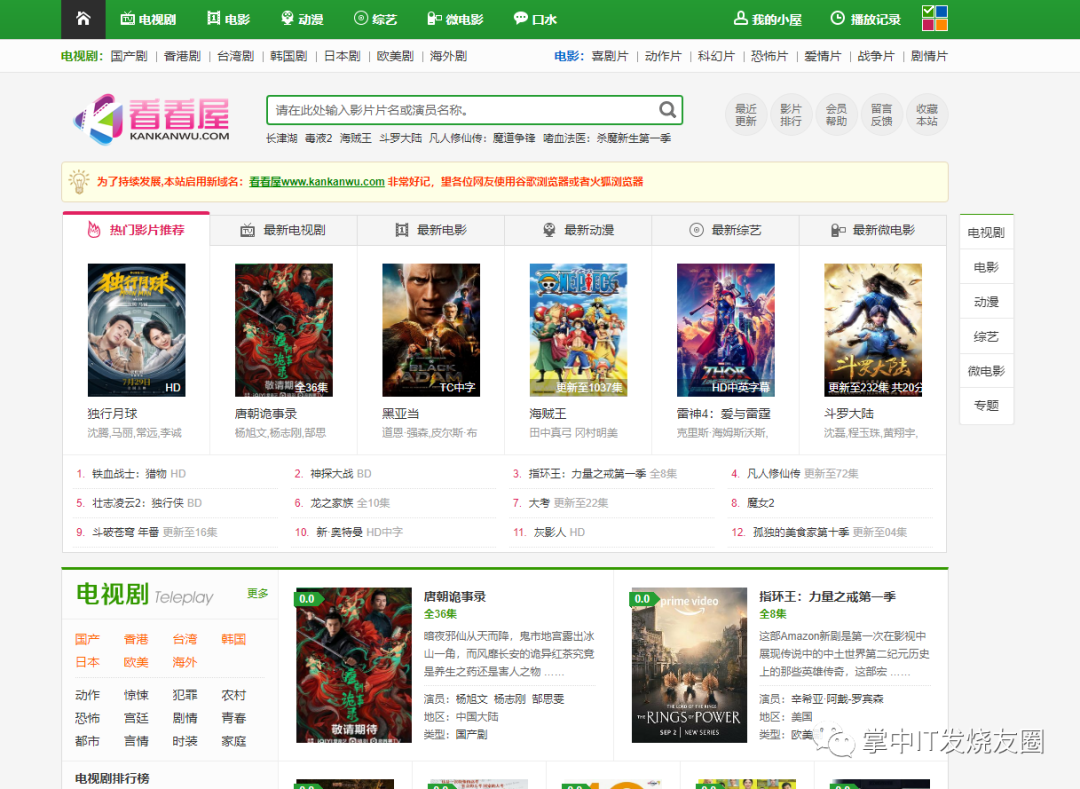Filter teleplay by 犯罪 genre
The width and height of the screenshot is (1080, 789).
(x=185, y=695)
